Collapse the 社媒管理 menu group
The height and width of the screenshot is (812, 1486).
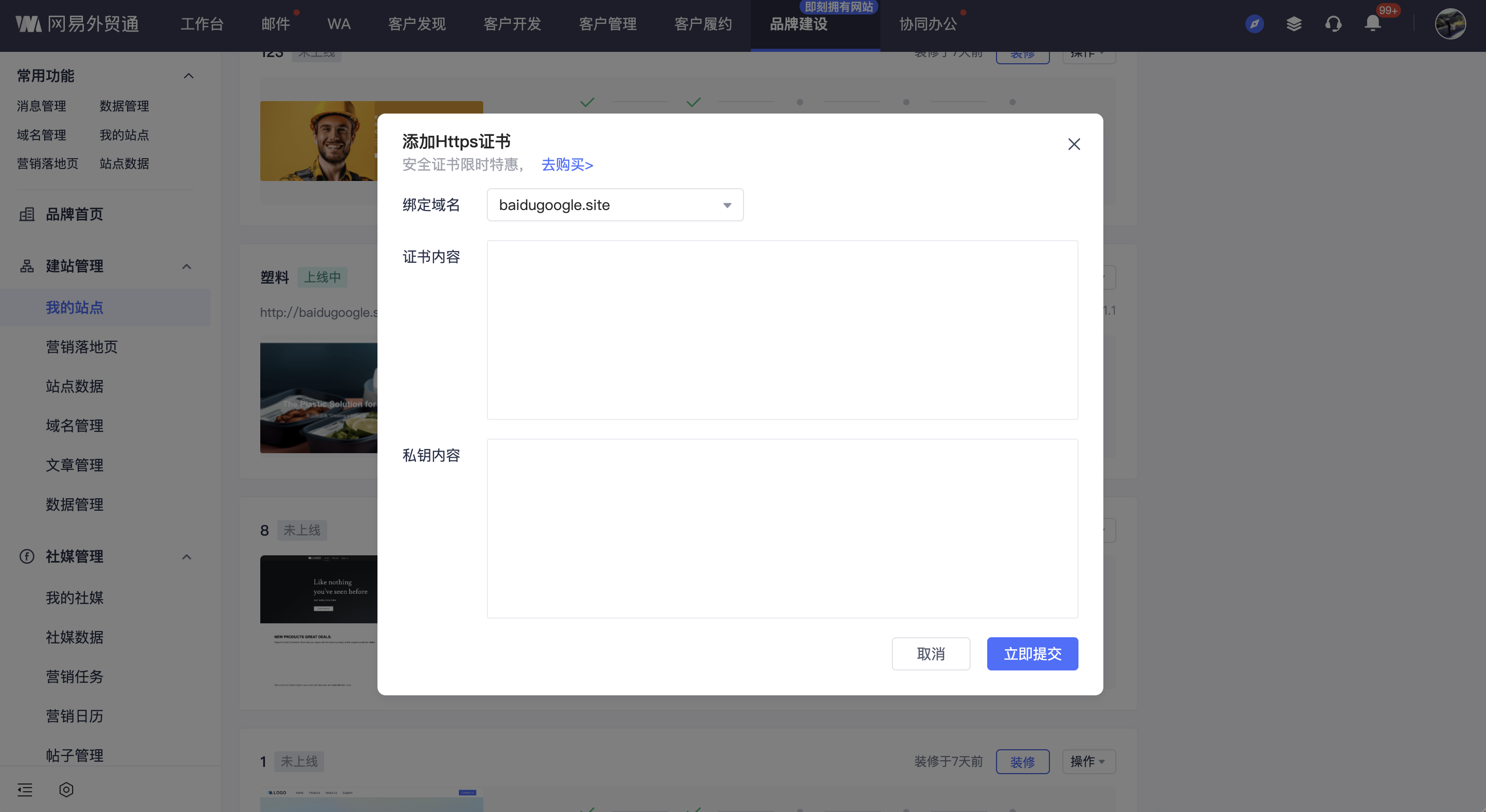pyautogui.click(x=186, y=556)
